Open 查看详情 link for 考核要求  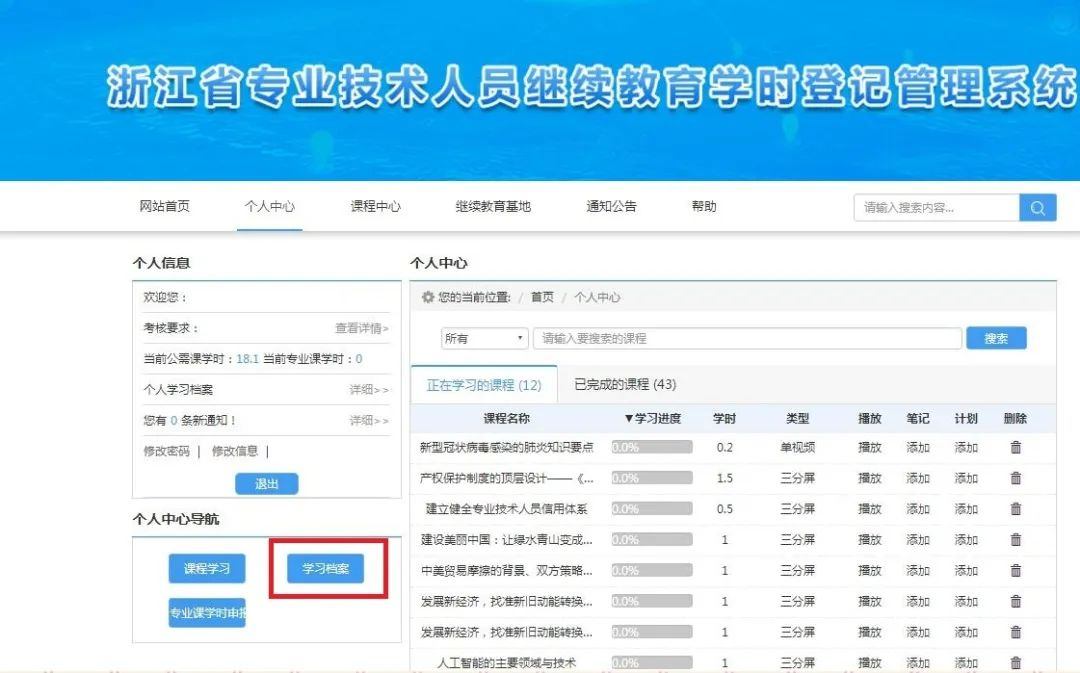click(x=361, y=328)
